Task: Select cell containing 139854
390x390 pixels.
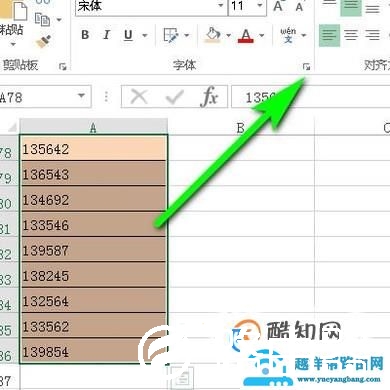Action: 94,351
